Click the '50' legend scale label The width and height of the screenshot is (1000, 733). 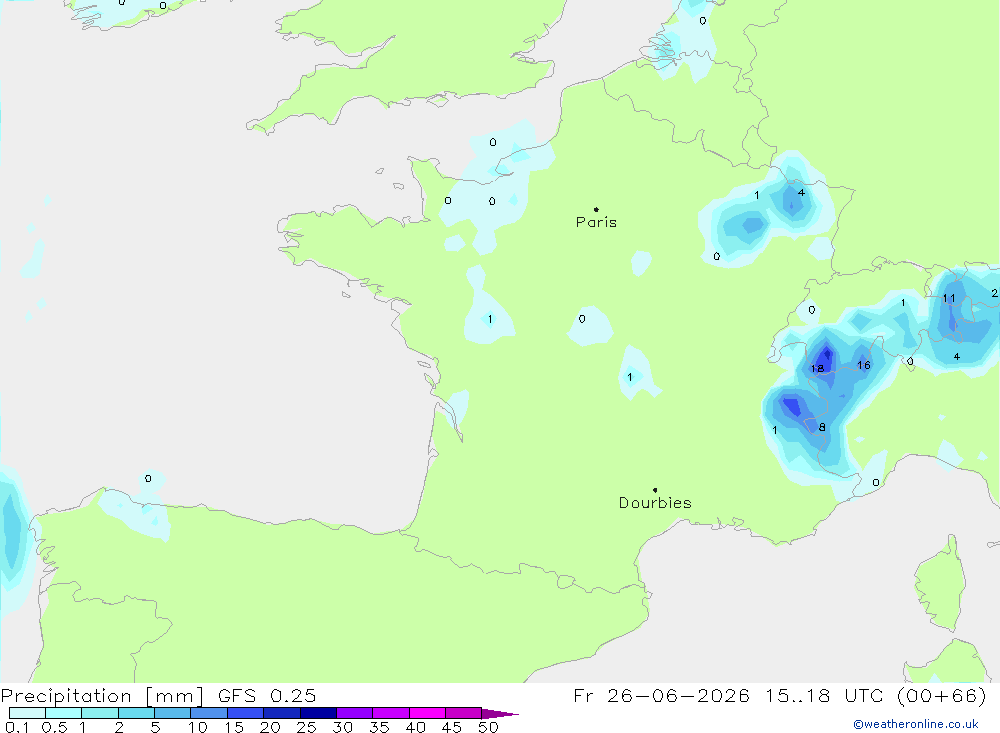[x=488, y=727]
